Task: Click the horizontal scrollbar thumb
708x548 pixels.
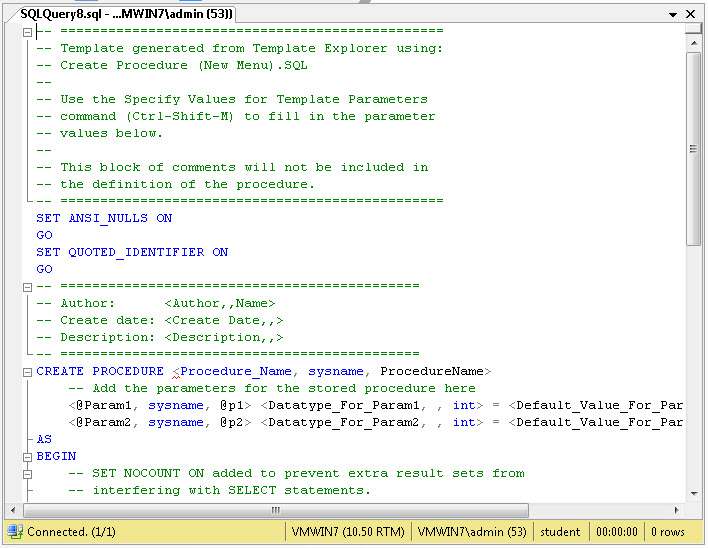Action: coord(275,510)
